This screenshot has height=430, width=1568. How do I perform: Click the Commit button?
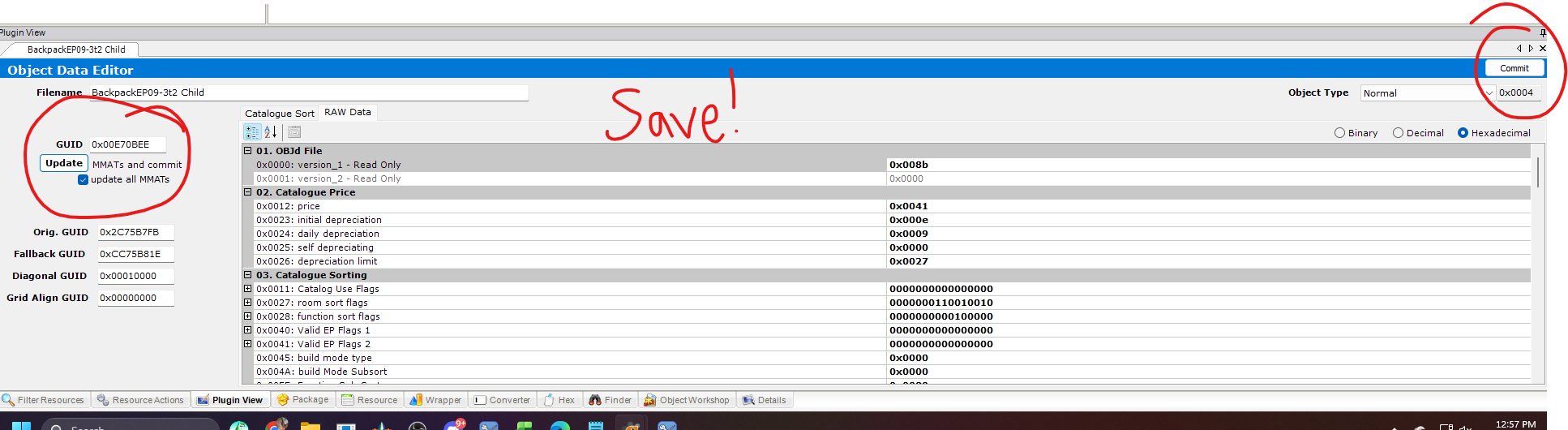click(1514, 69)
